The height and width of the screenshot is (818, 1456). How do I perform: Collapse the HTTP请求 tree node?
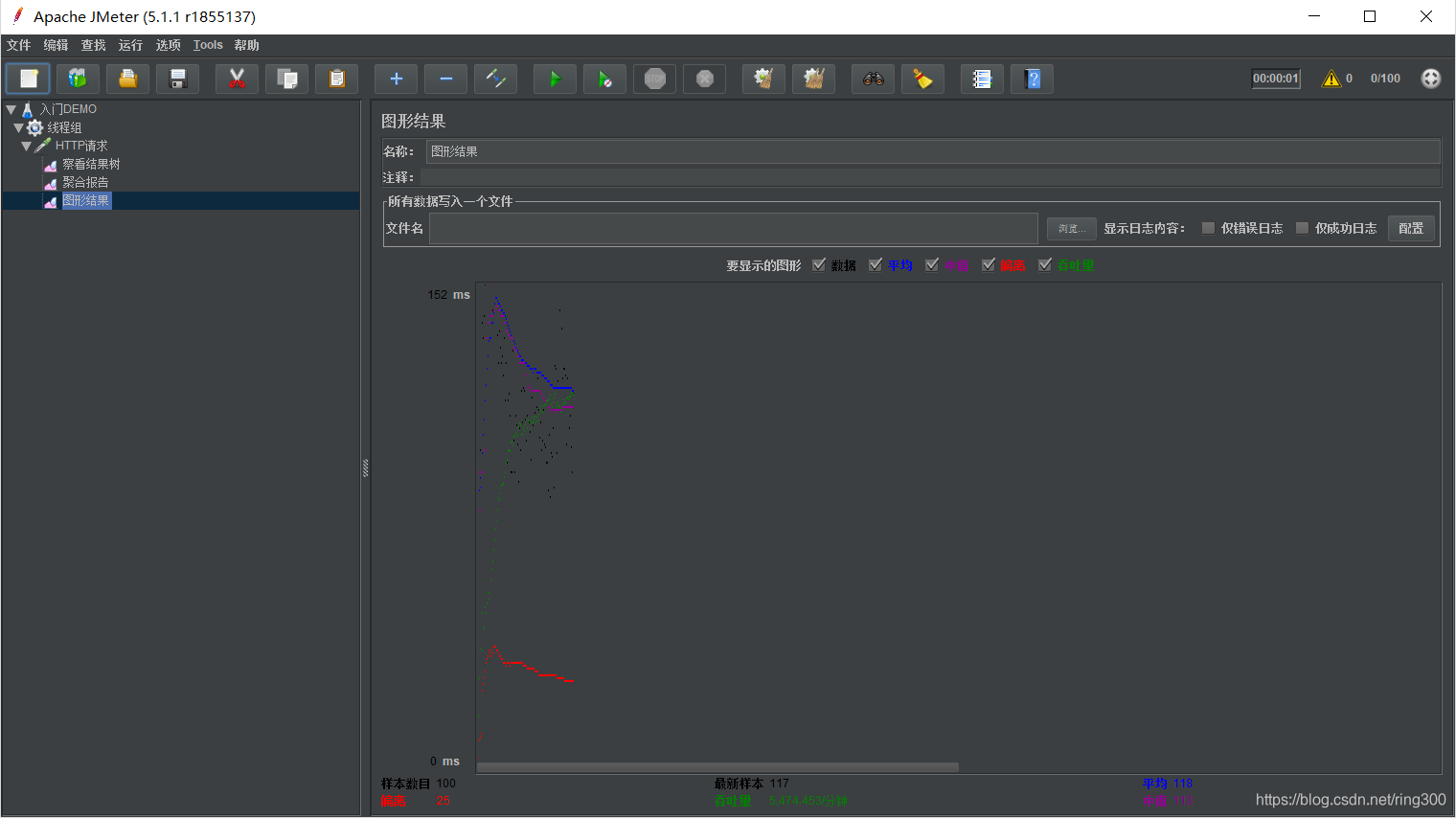(x=27, y=146)
